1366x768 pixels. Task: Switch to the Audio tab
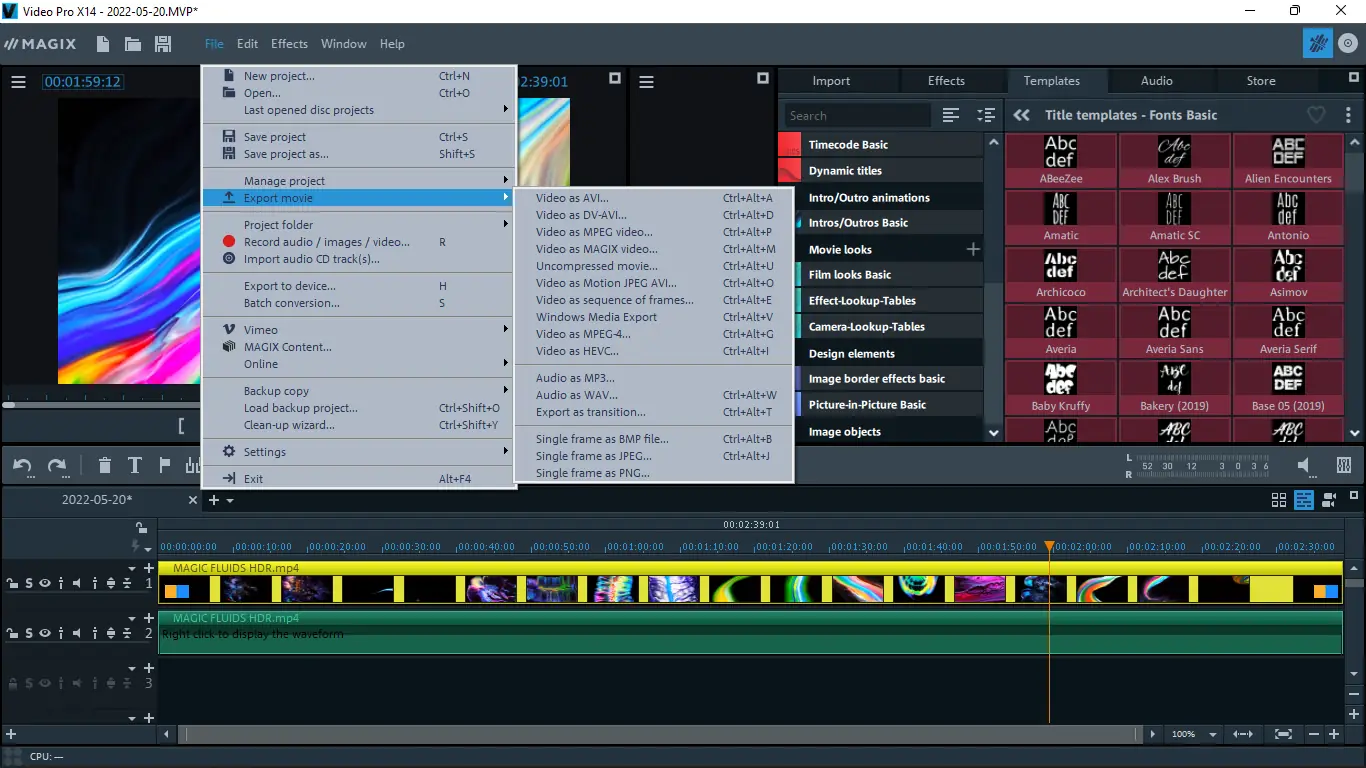[x=1156, y=80]
